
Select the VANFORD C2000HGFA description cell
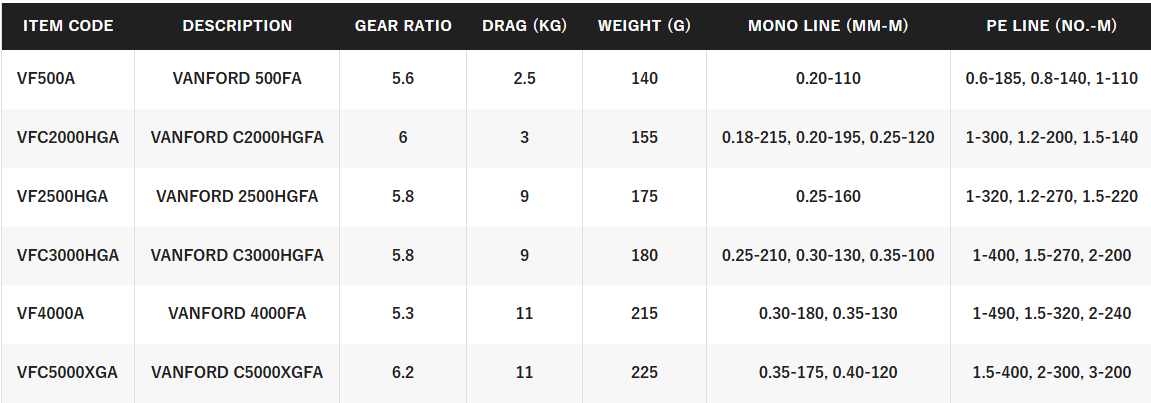(x=237, y=137)
